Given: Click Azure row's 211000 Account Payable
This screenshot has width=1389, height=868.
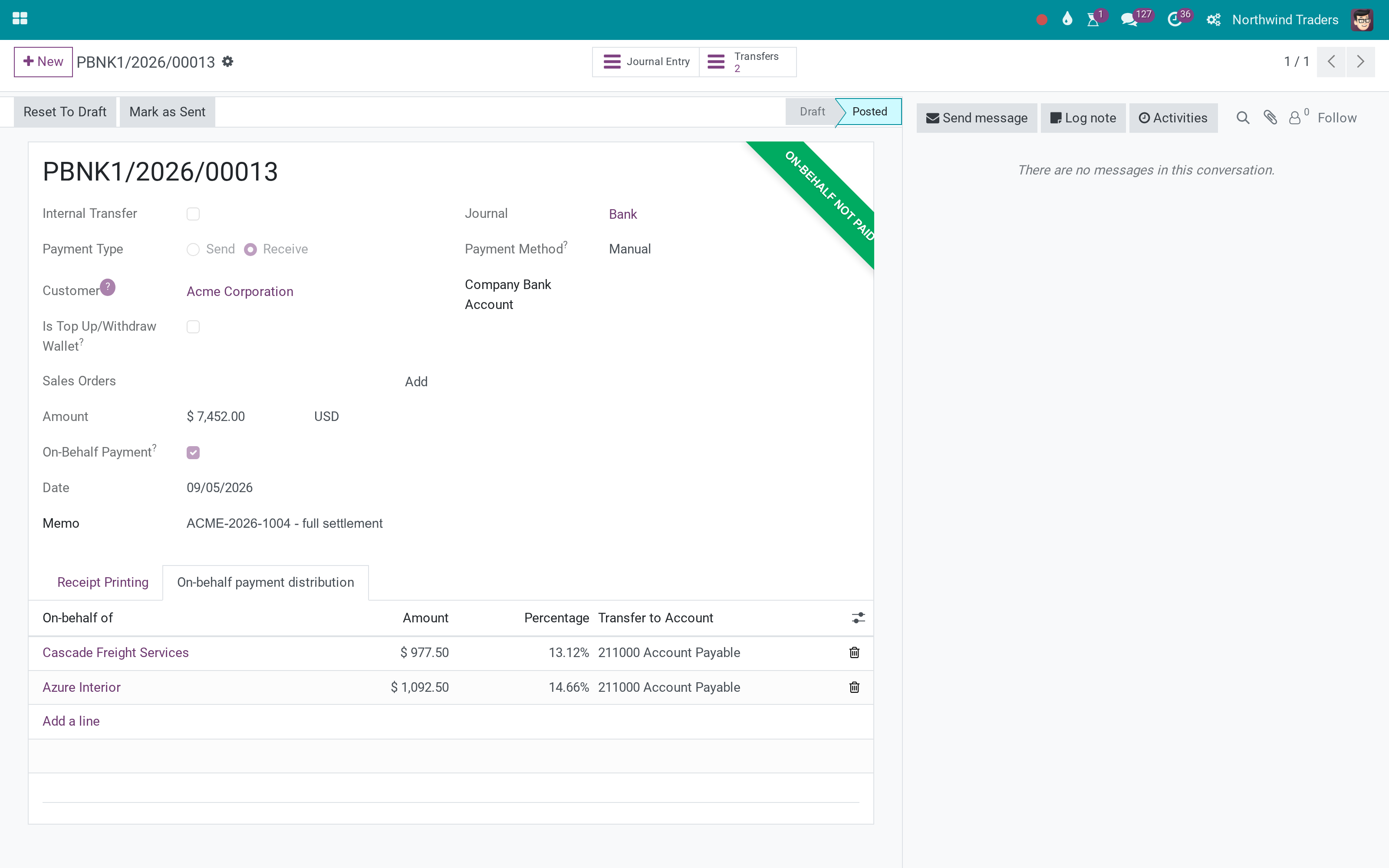Looking at the screenshot, I should pos(669,687).
